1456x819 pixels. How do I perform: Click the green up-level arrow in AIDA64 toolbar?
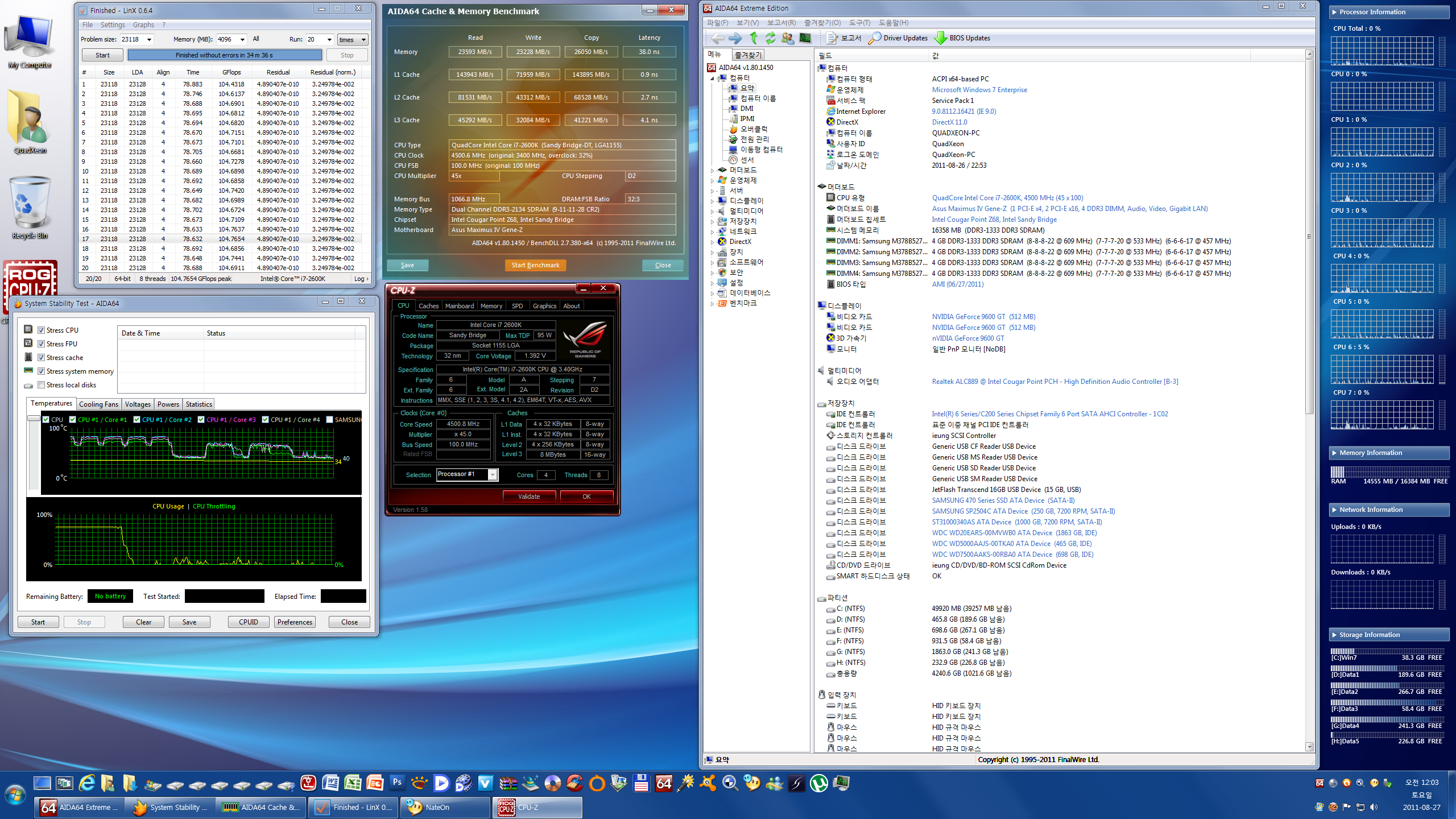[x=754, y=38]
